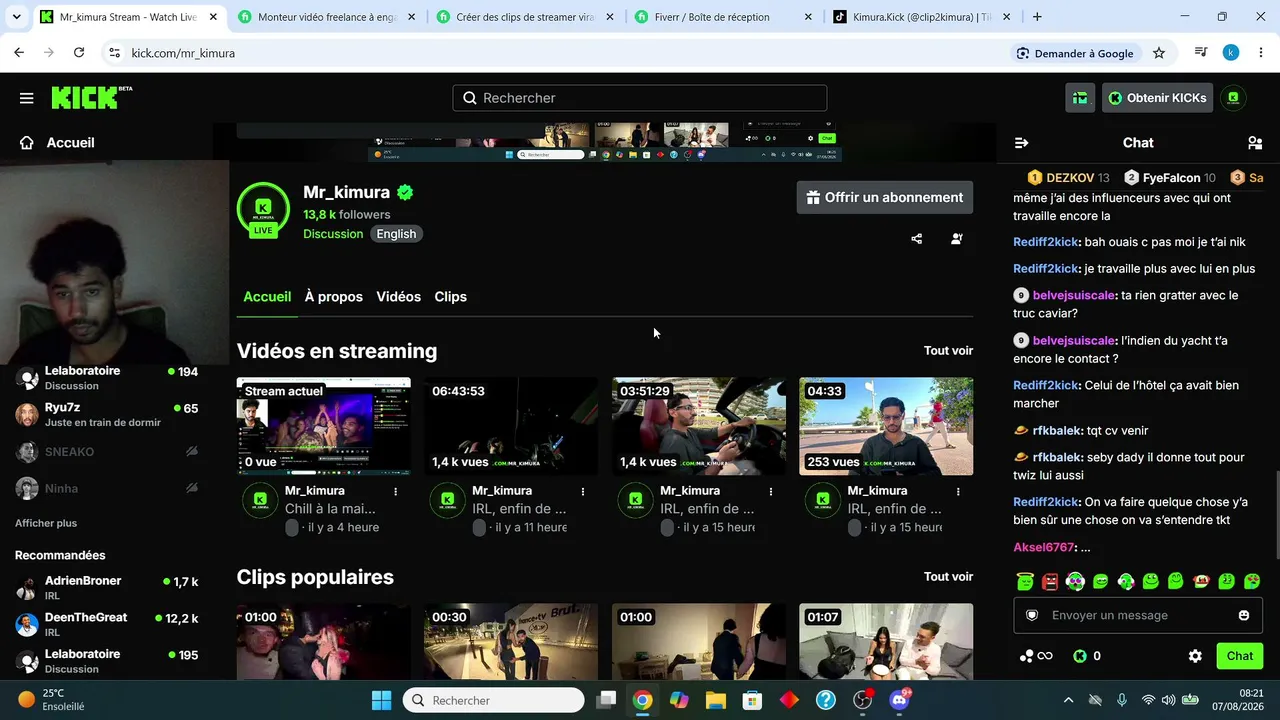Open the 03:51:29 driving video thumbnail
Screen dimensions: 1280x720
[x=699, y=426]
